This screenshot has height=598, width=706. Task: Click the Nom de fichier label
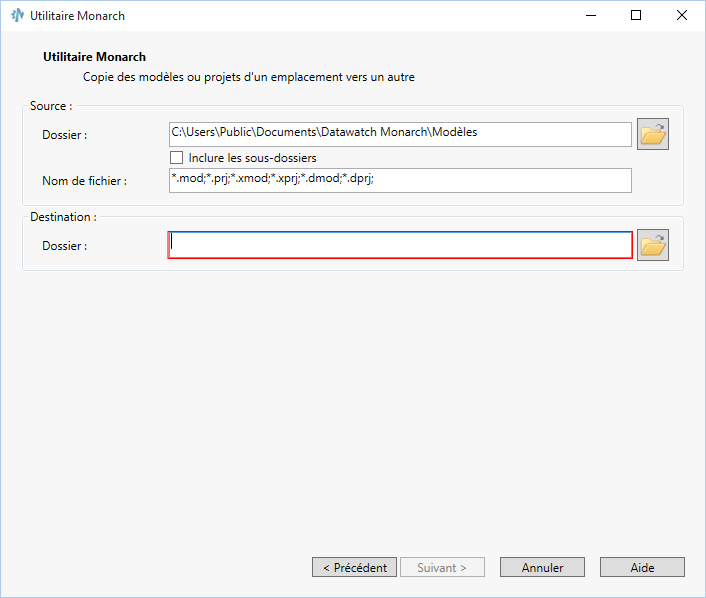click(x=84, y=181)
